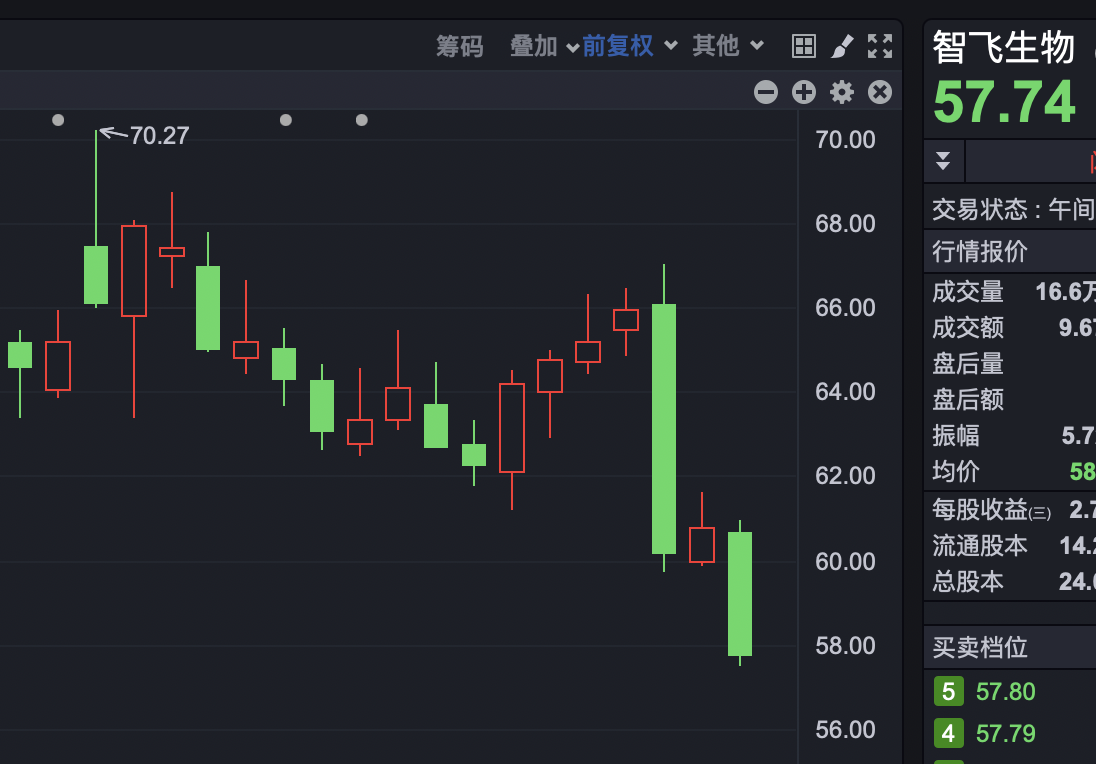Image resolution: width=1096 pixels, height=764 pixels.
Task: Open the grid layout selector icon
Action: pyautogui.click(x=804, y=45)
